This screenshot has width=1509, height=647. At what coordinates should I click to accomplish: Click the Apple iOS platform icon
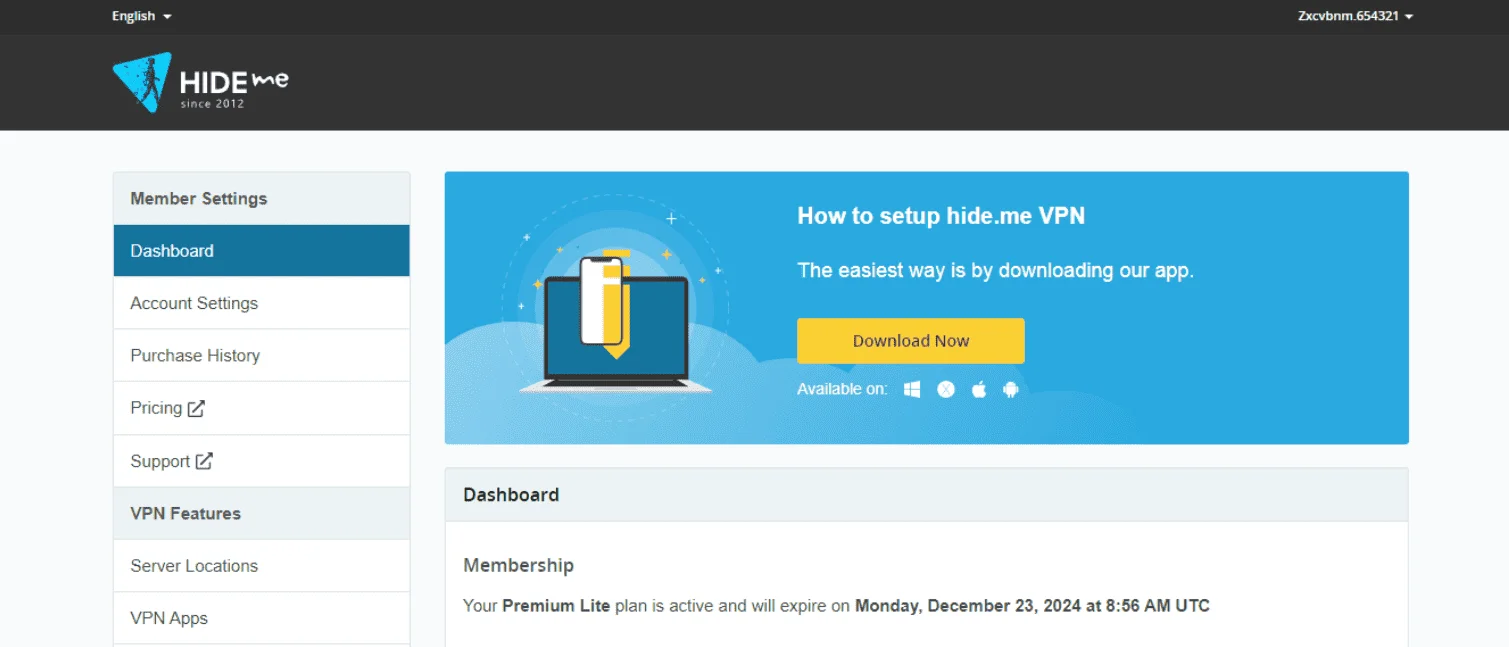click(x=979, y=389)
